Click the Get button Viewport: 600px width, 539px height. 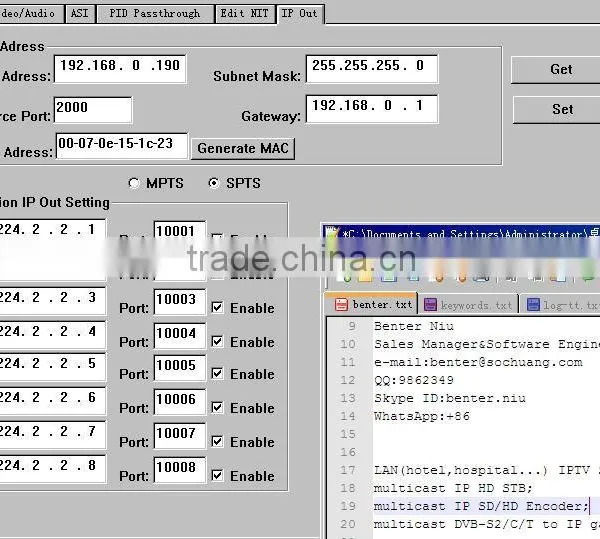coord(557,70)
